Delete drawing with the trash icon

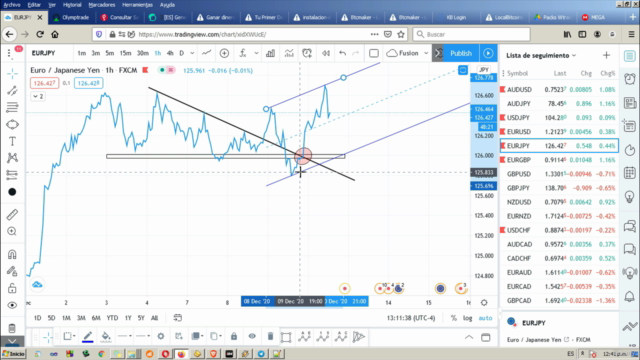tap(270, 336)
